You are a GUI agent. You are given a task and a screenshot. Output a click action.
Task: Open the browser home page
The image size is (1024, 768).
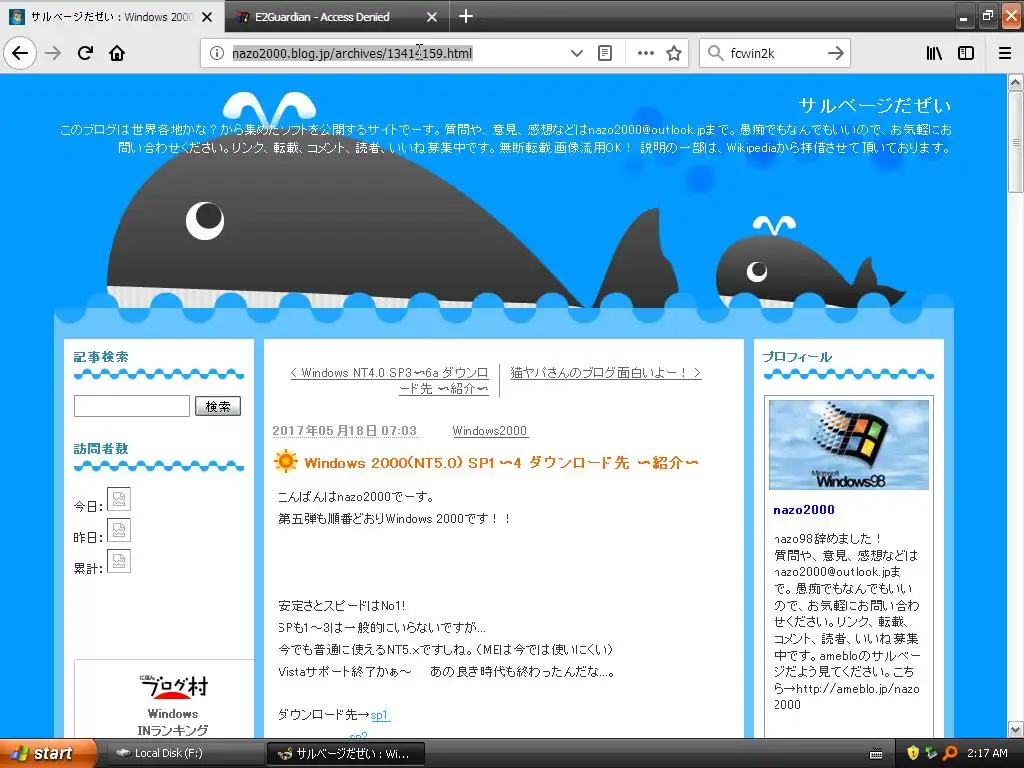(117, 53)
